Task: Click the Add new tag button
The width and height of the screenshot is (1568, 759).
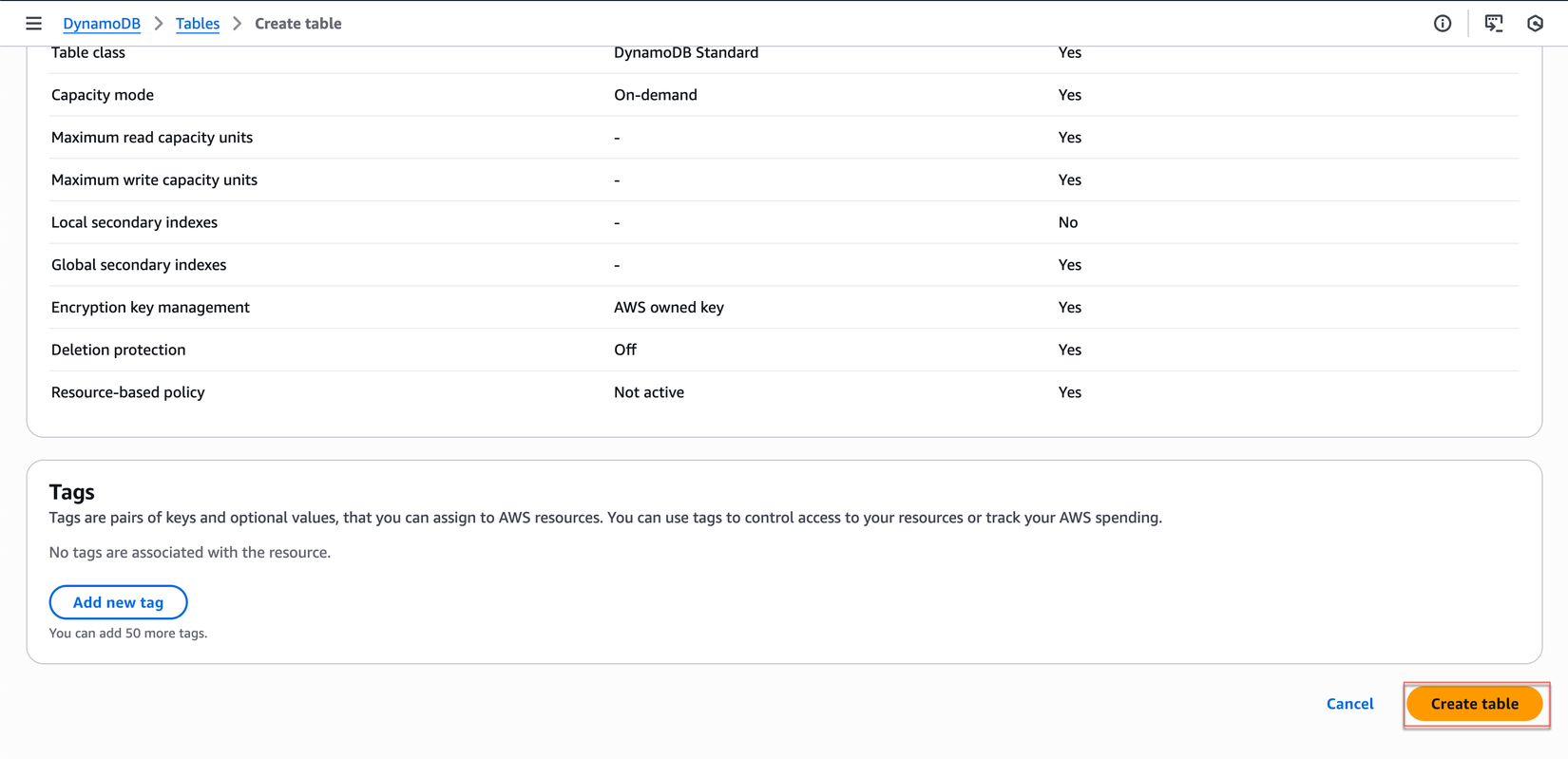Action: 119,602
